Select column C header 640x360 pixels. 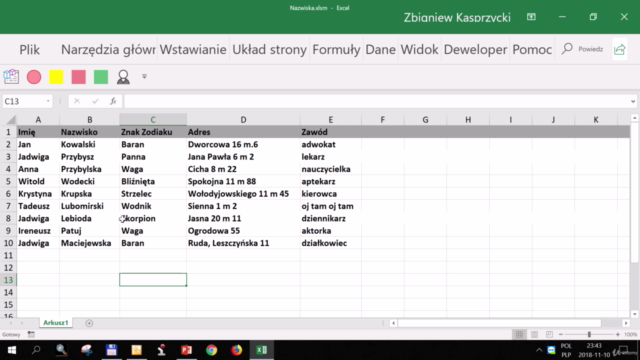pyautogui.click(x=153, y=120)
